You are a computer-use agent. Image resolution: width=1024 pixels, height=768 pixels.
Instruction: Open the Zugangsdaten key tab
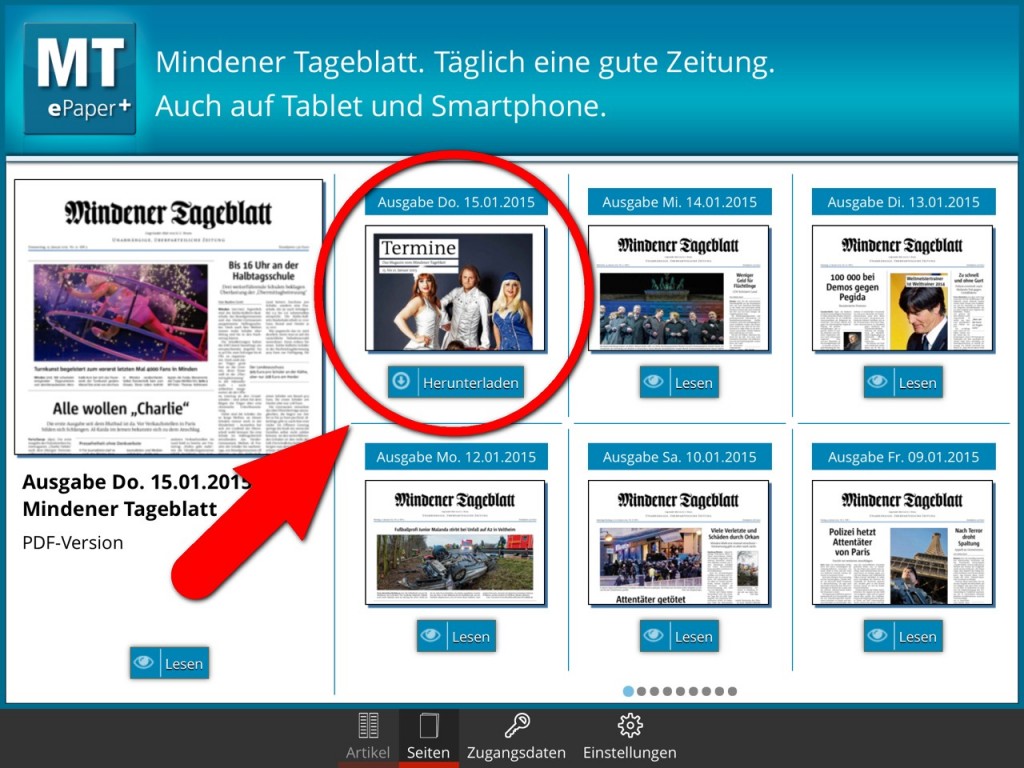coord(516,737)
